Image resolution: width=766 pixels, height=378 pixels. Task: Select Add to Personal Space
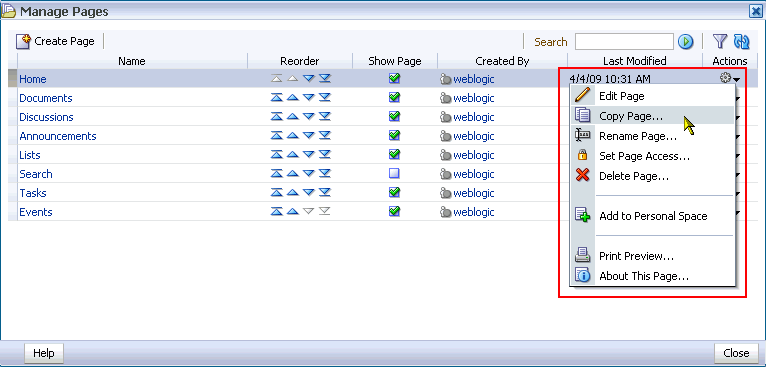point(652,216)
